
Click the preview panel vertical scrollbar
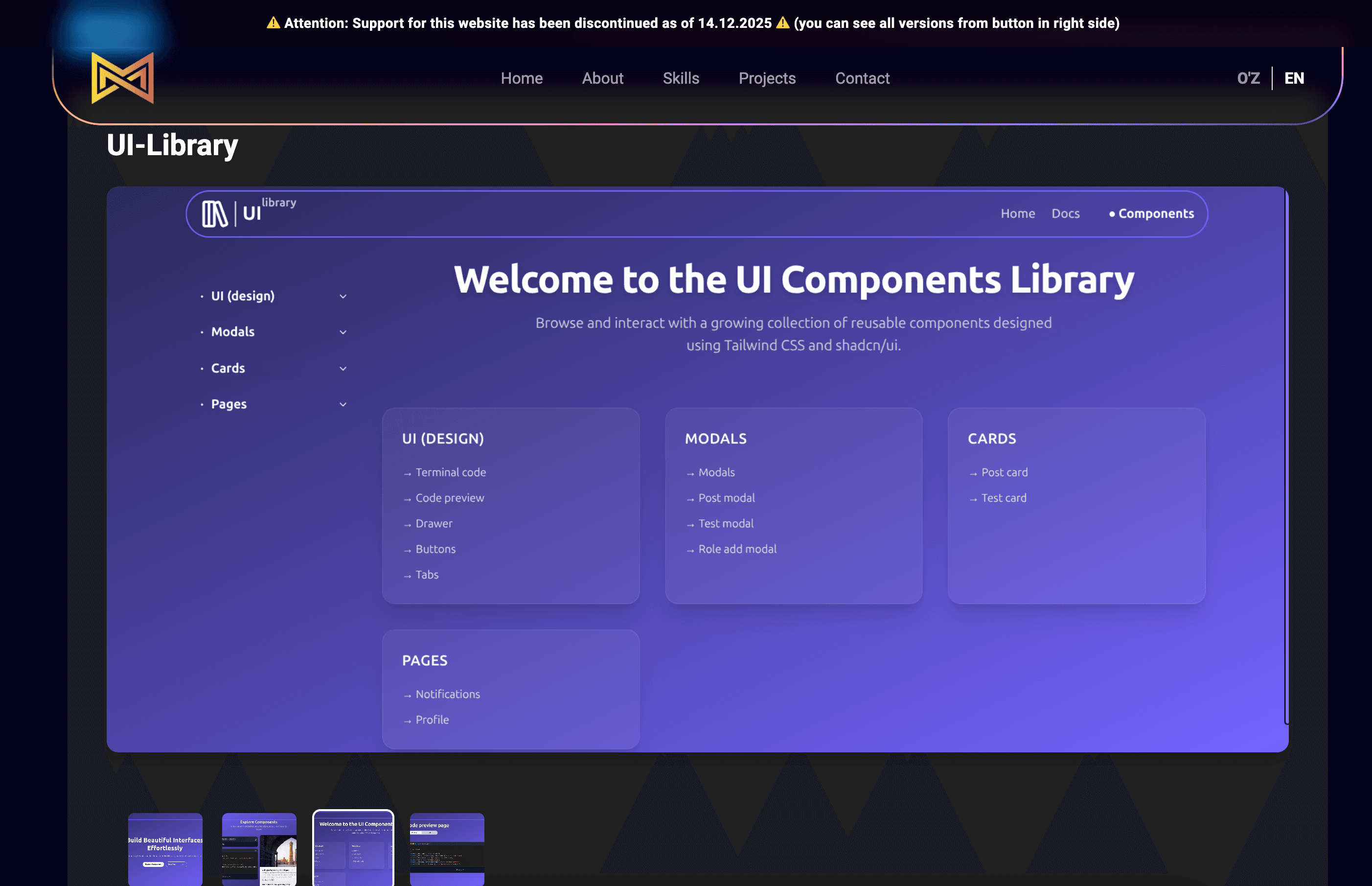[1286, 457]
